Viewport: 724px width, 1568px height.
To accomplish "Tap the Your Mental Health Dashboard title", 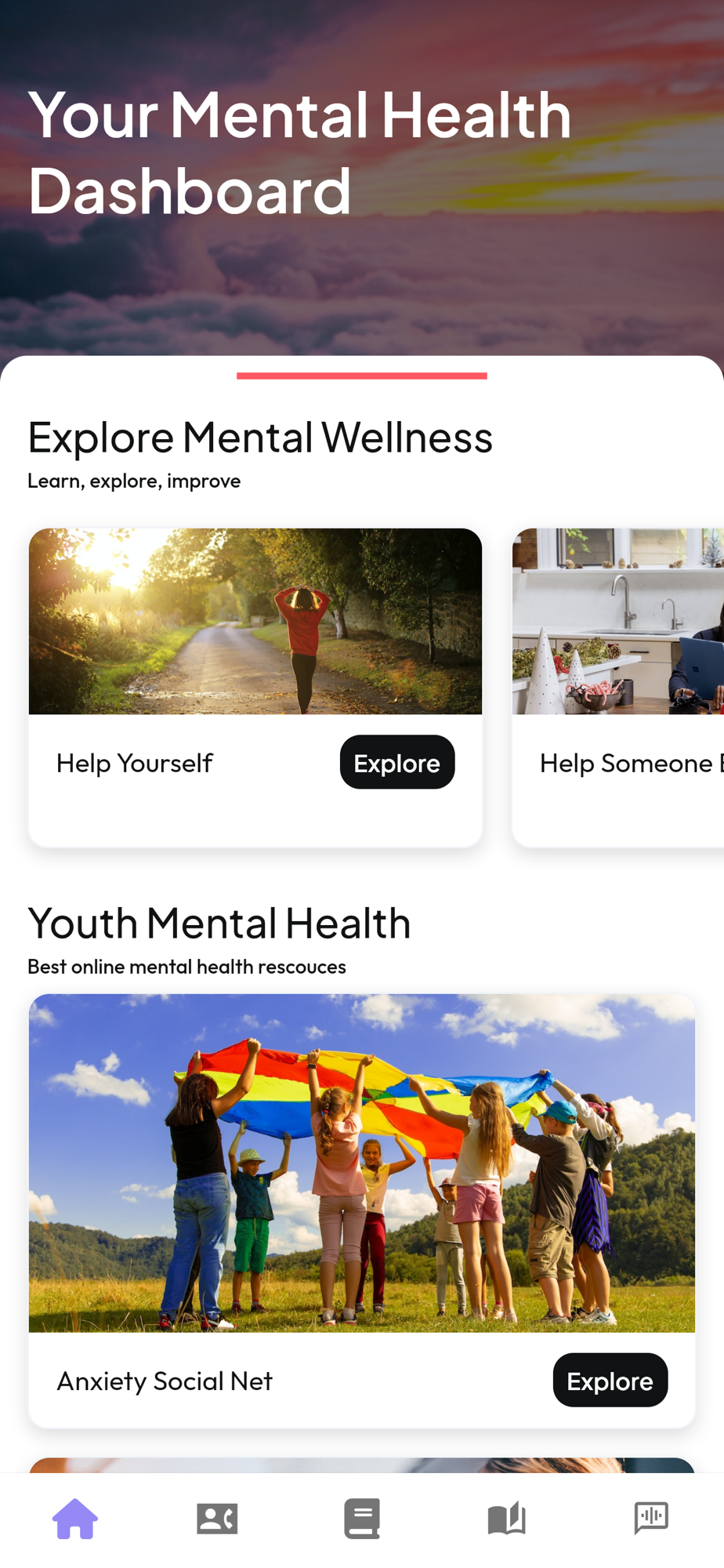I will 300,152.
